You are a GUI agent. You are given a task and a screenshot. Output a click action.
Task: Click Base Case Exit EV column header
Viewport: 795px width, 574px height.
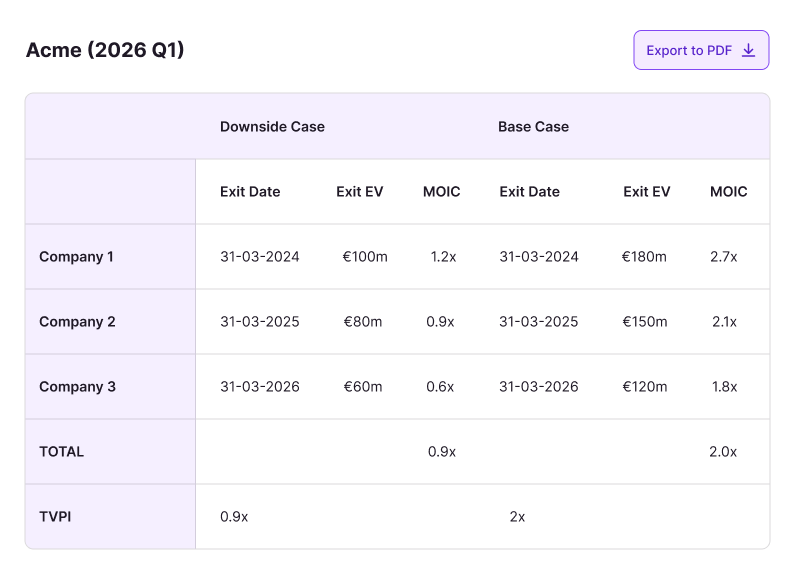click(x=646, y=192)
